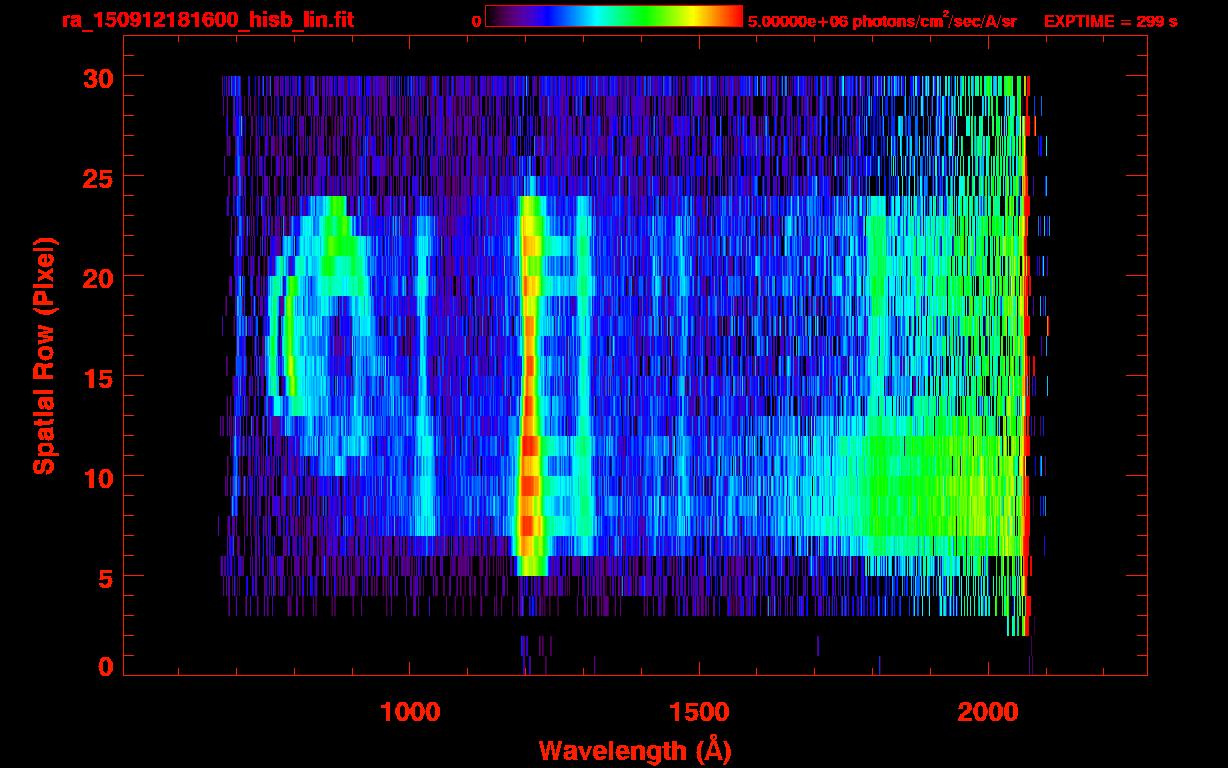Click the 1000 wavelength tick label
The image size is (1228, 768).
410,712
